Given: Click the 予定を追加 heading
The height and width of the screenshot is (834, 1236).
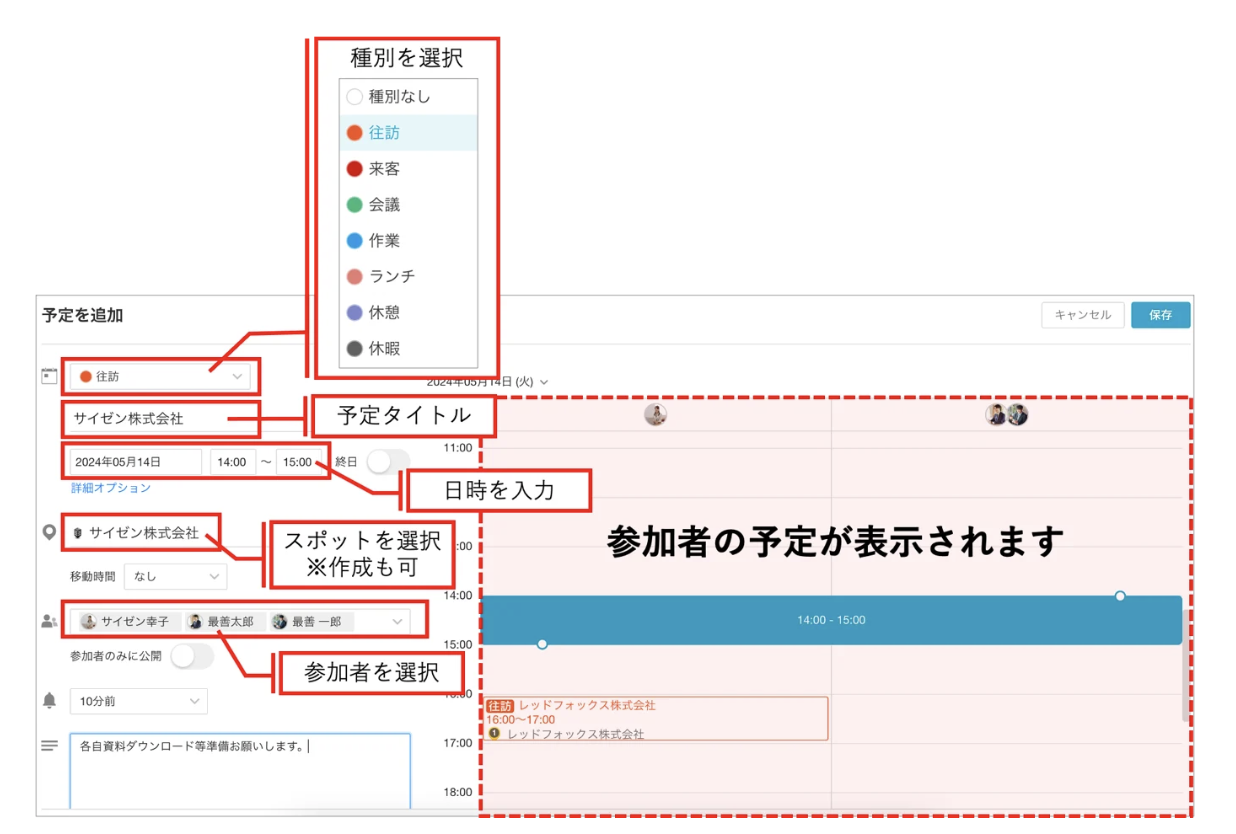Looking at the screenshot, I should (x=83, y=315).
